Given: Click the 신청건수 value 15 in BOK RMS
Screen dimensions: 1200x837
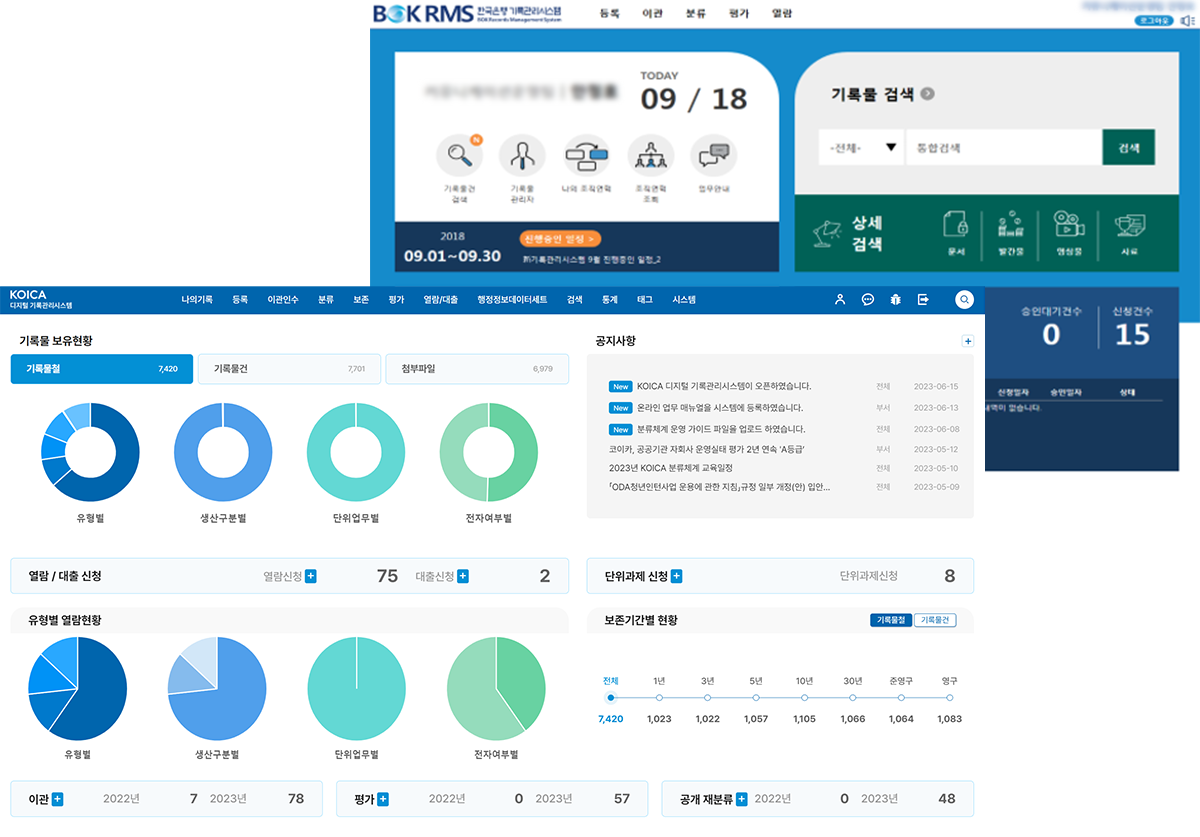Looking at the screenshot, I should [x=1132, y=335].
